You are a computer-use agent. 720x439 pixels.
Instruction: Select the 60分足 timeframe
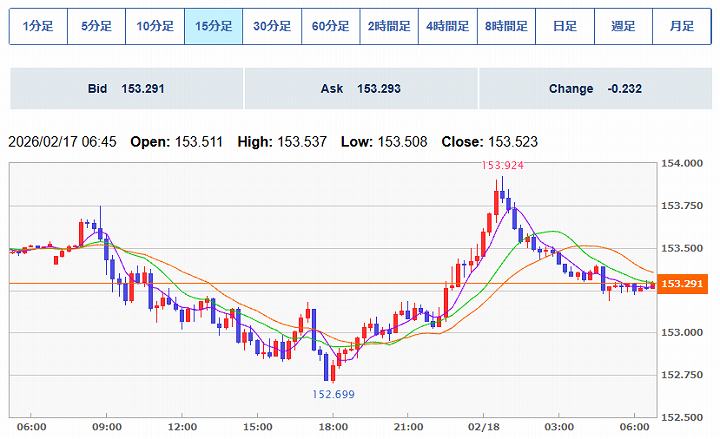pos(330,27)
